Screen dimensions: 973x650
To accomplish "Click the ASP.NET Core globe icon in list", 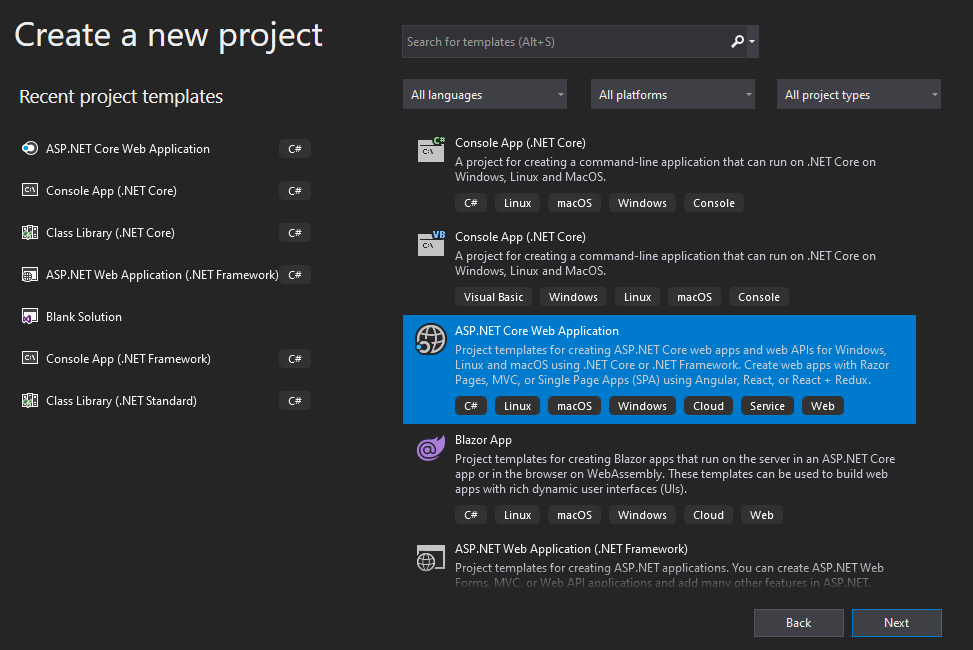I will 431,340.
